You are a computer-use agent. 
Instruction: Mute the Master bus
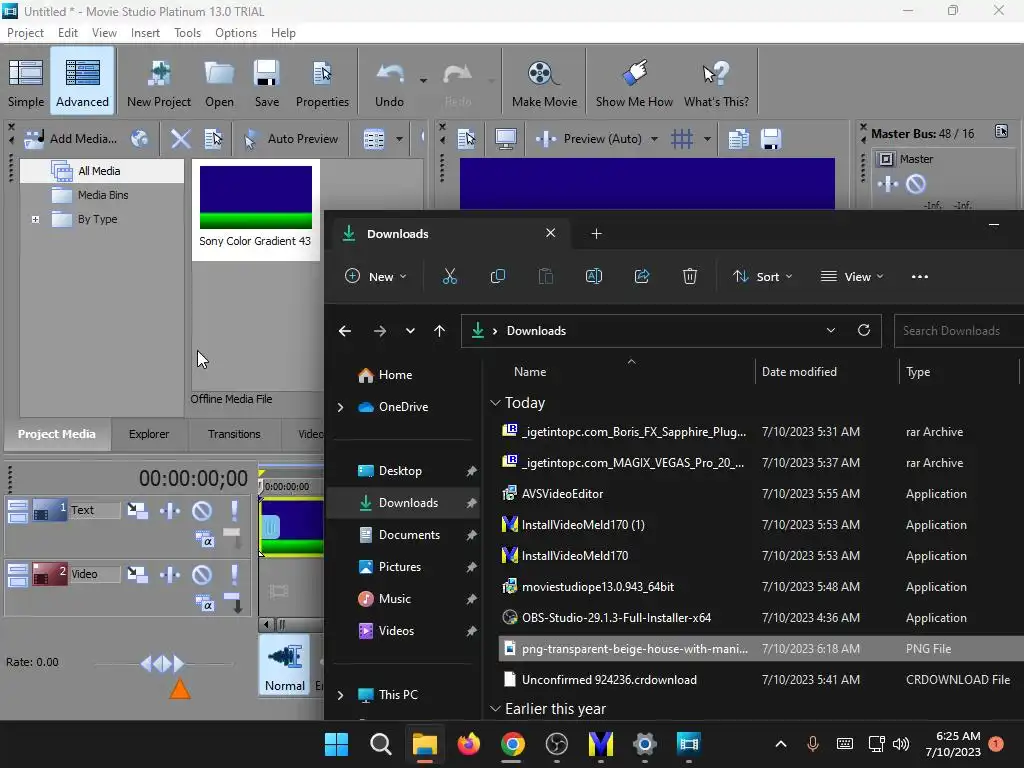(x=916, y=184)
